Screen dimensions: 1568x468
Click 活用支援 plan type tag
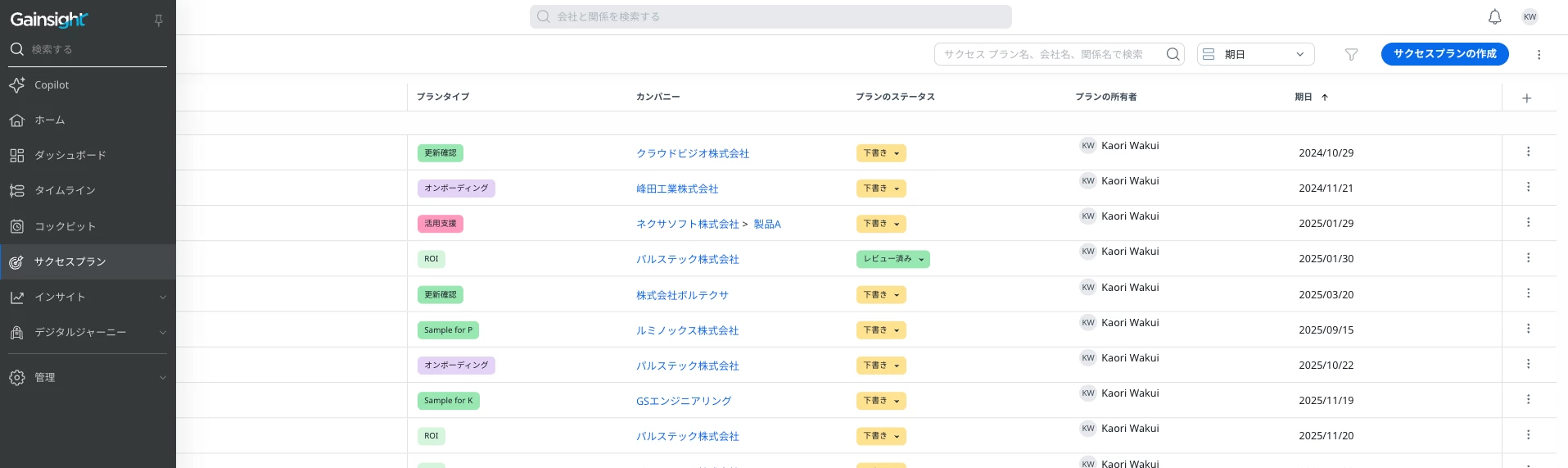pyautogui.click(x=441, y=224)
